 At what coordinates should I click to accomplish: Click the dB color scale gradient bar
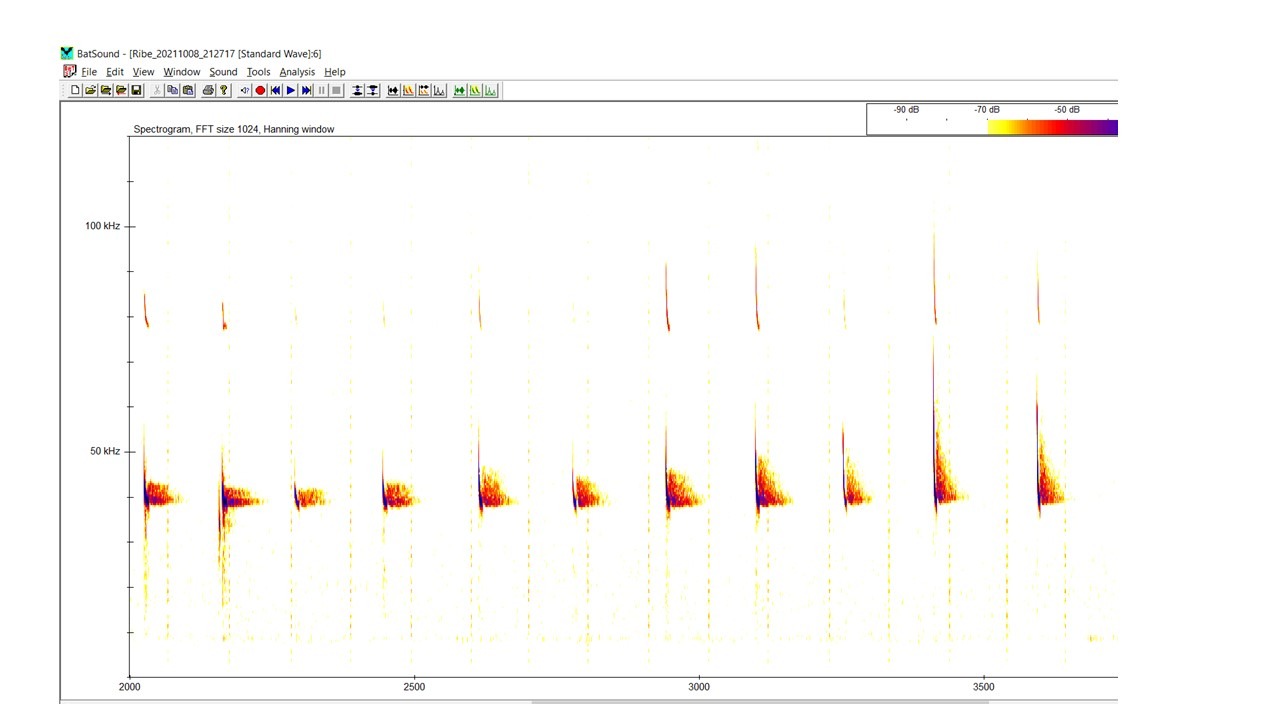[x=1051, y=127]
